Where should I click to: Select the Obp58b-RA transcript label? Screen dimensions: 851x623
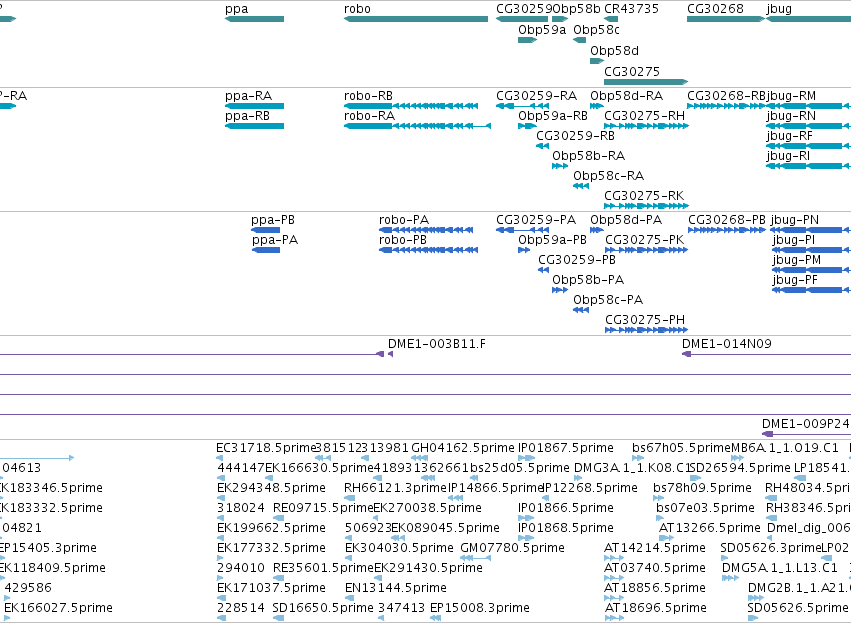pyautogui.click(x=588, y=156)
